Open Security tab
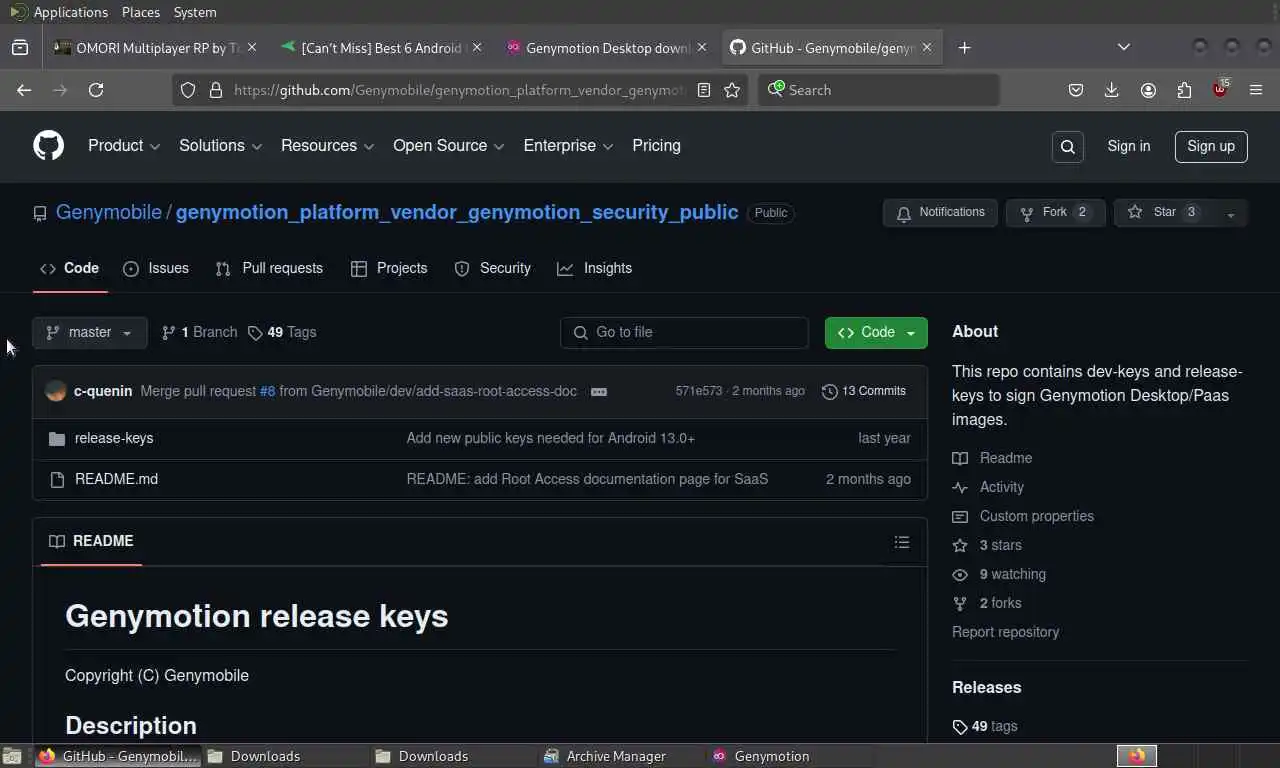Viewport: 1280px width, 768px height. click(x=493, y=269)
